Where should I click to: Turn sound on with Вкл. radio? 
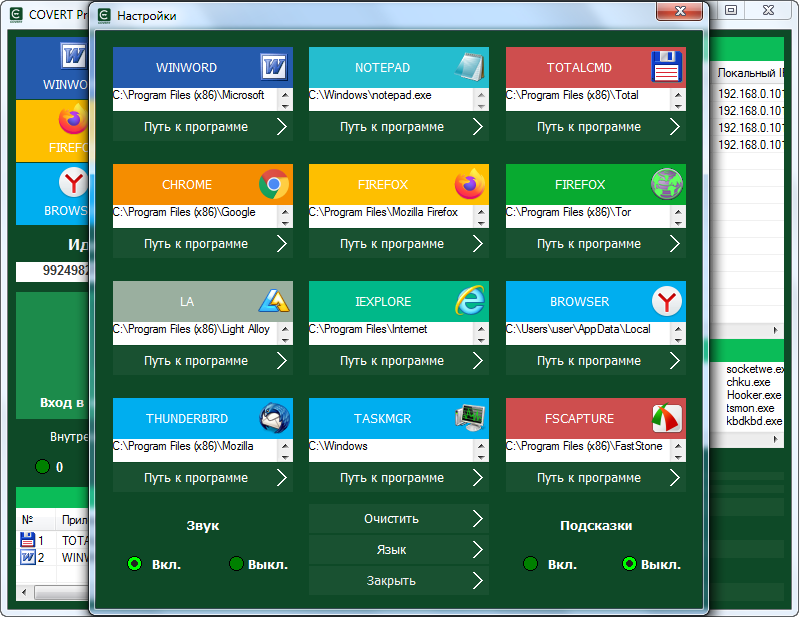tap(135, 564)
